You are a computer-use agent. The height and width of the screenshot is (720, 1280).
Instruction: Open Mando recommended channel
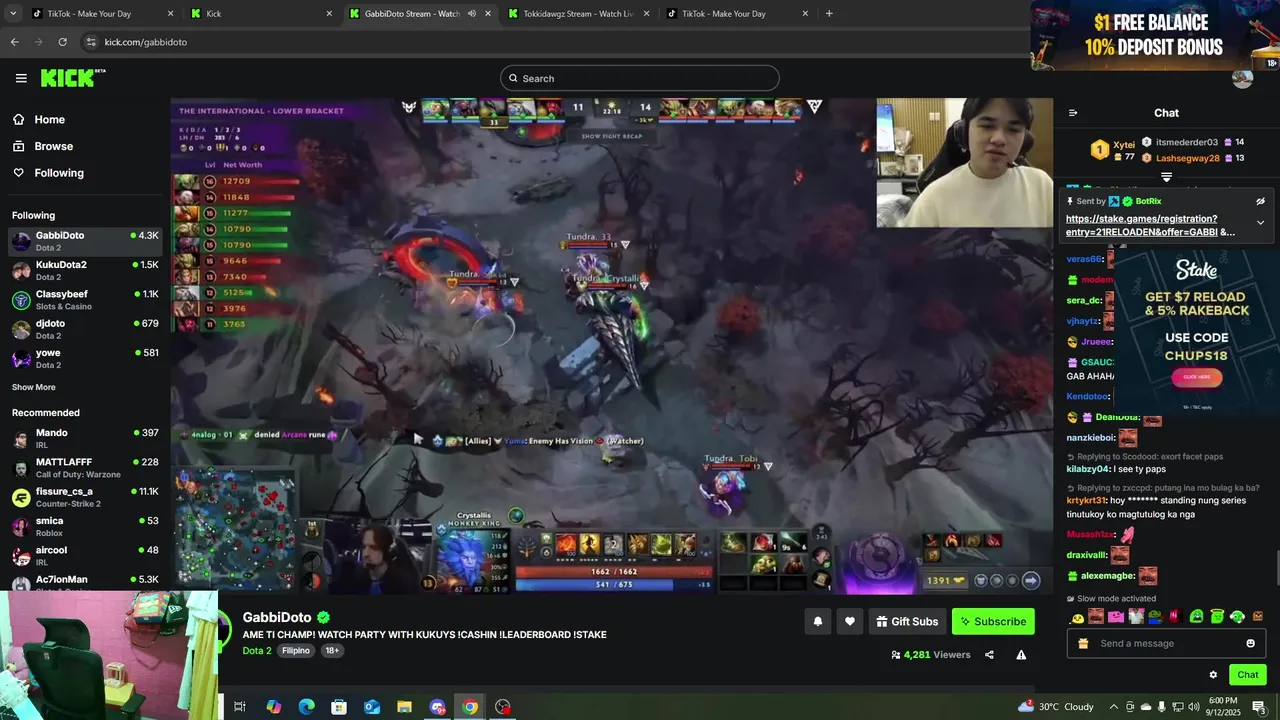tap(85, 438)
